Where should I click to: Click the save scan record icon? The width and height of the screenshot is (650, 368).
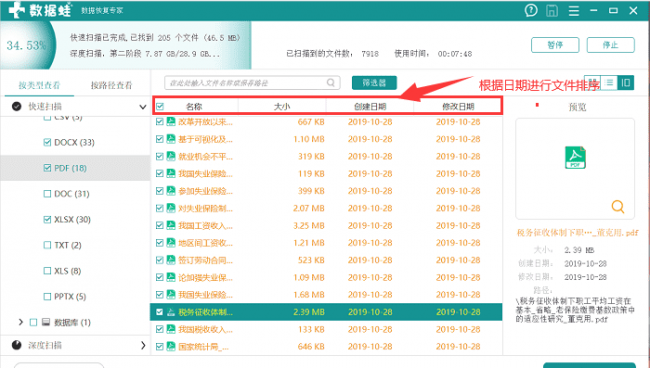coord(552,10)
